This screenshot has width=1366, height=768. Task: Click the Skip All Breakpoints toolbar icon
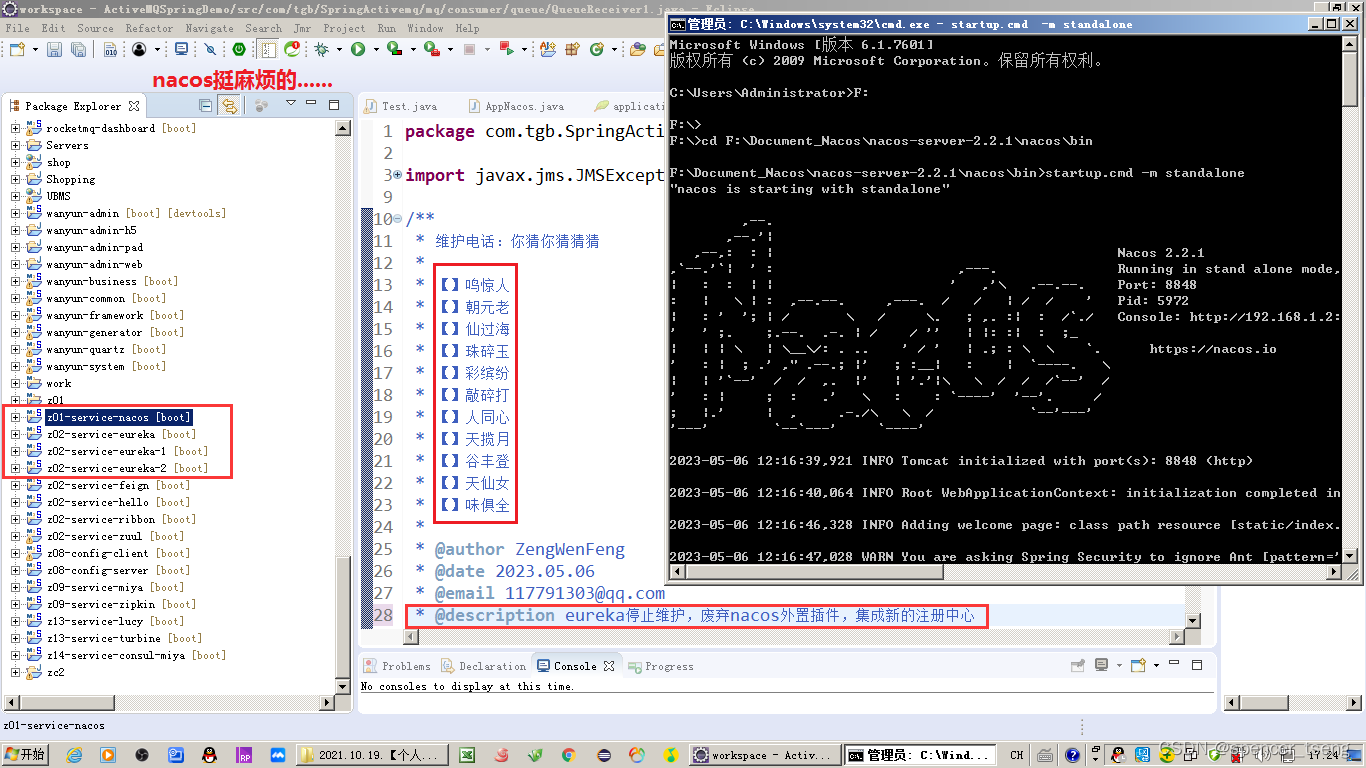tap(212, 47)
